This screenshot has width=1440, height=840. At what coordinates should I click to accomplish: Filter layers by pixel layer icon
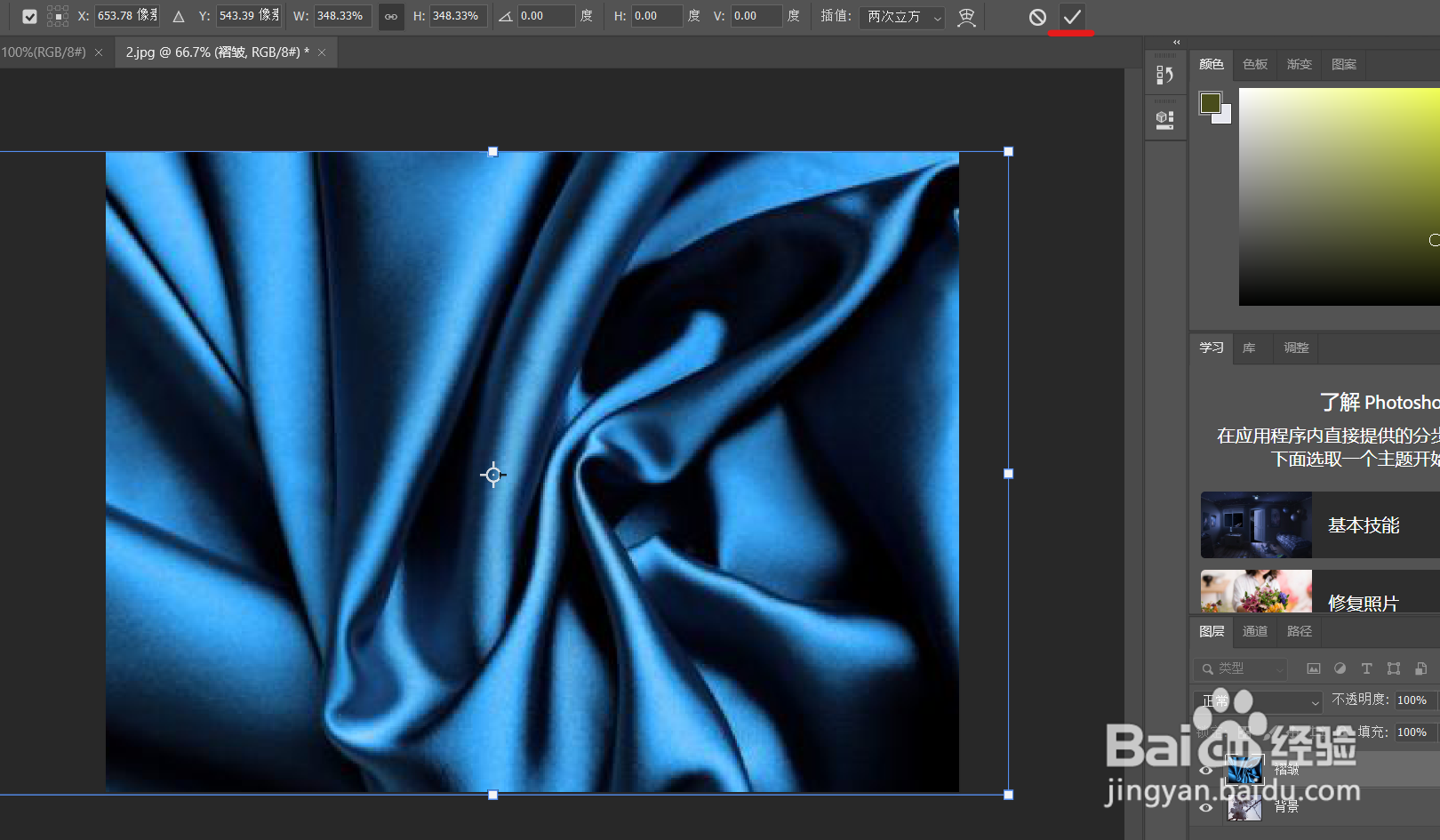tap(1314, 668)
